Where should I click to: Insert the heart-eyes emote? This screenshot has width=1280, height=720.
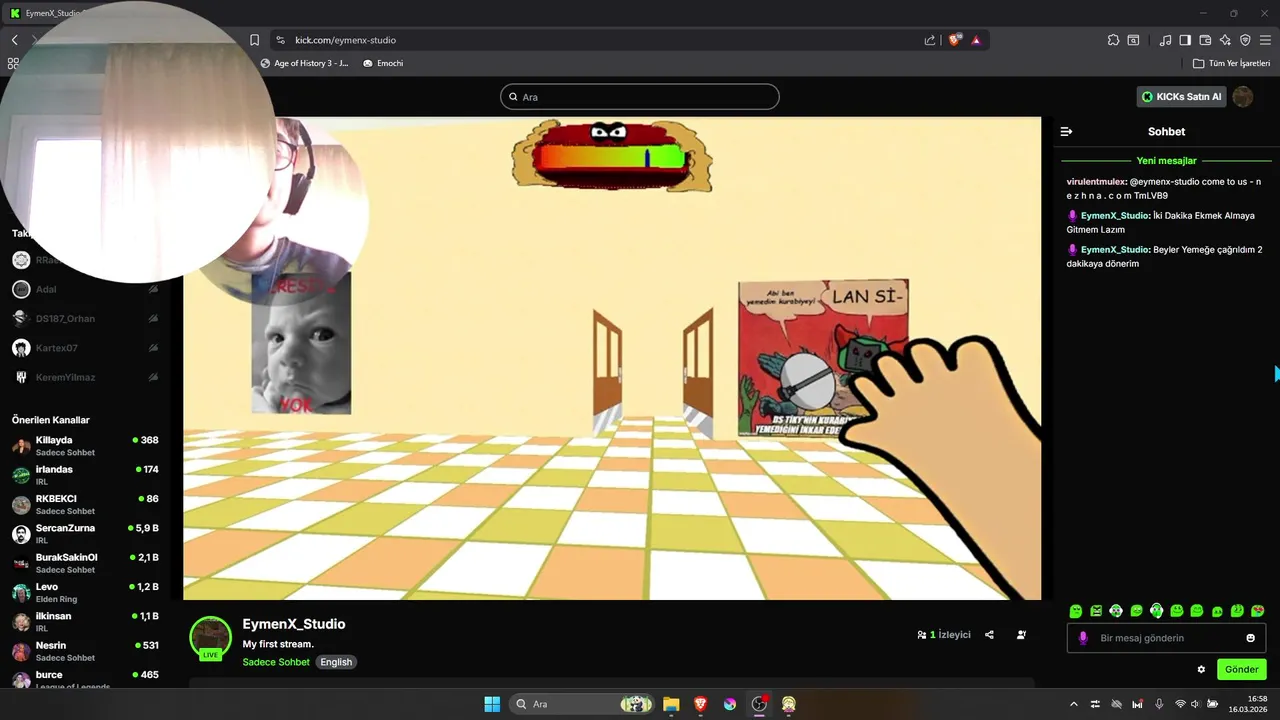pyautogui.click(x=1258, y=611)
